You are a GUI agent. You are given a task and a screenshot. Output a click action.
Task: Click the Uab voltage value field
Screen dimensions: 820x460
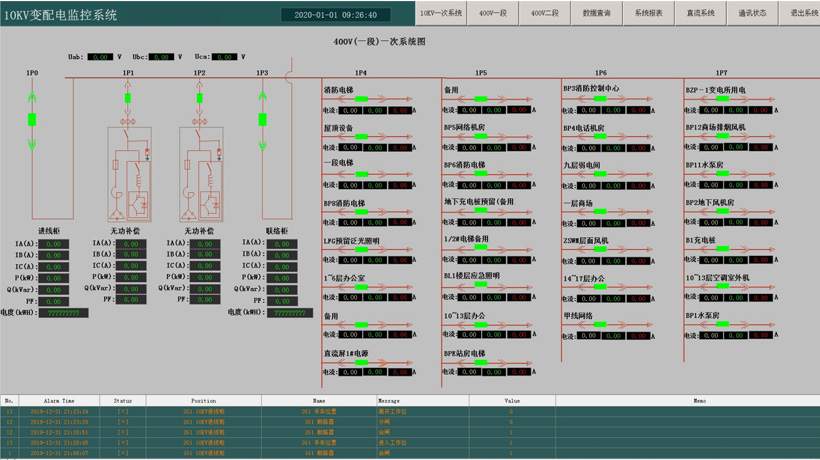pos(100,57)
